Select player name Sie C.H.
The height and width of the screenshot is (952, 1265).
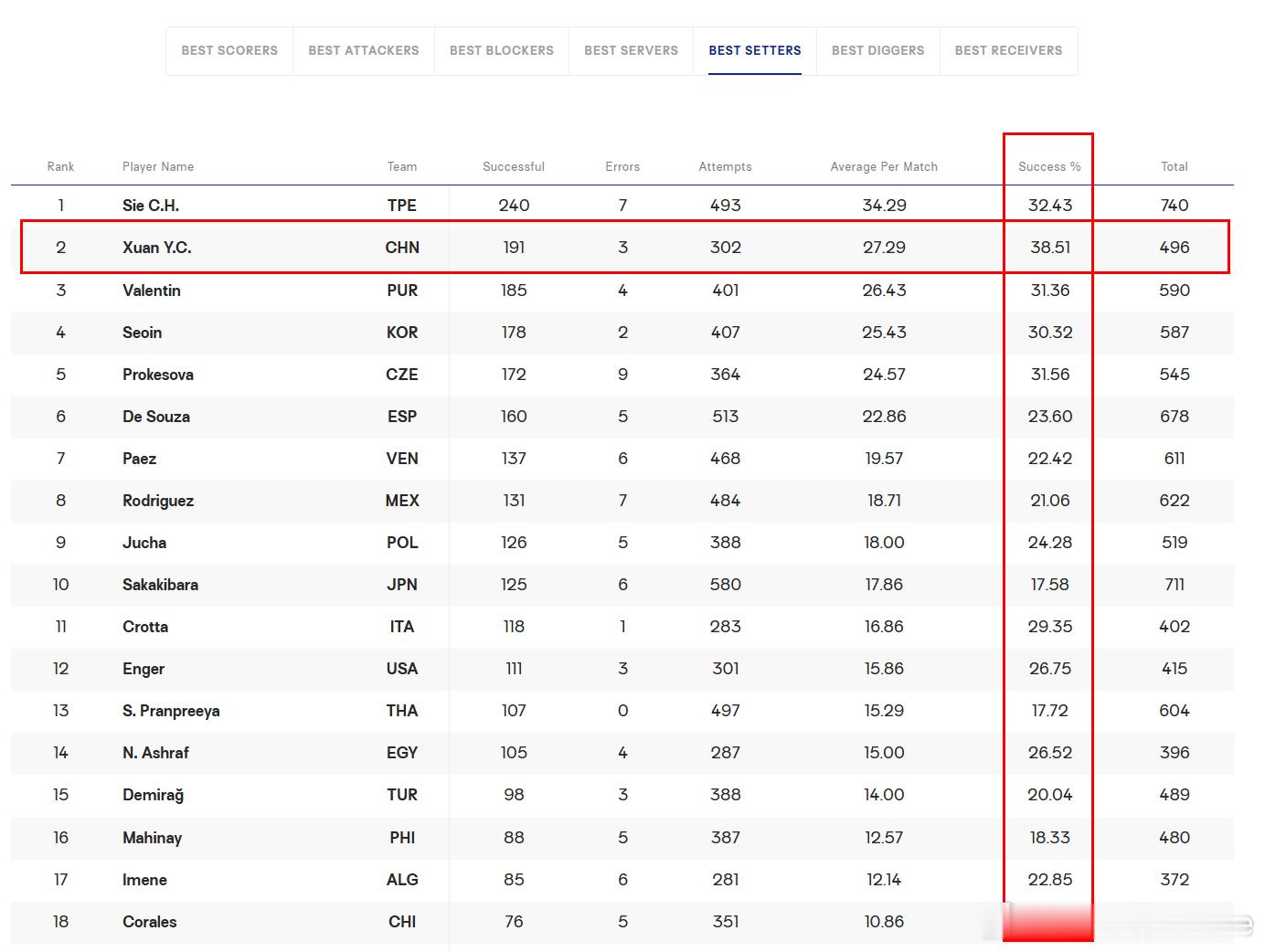point(151,206)
